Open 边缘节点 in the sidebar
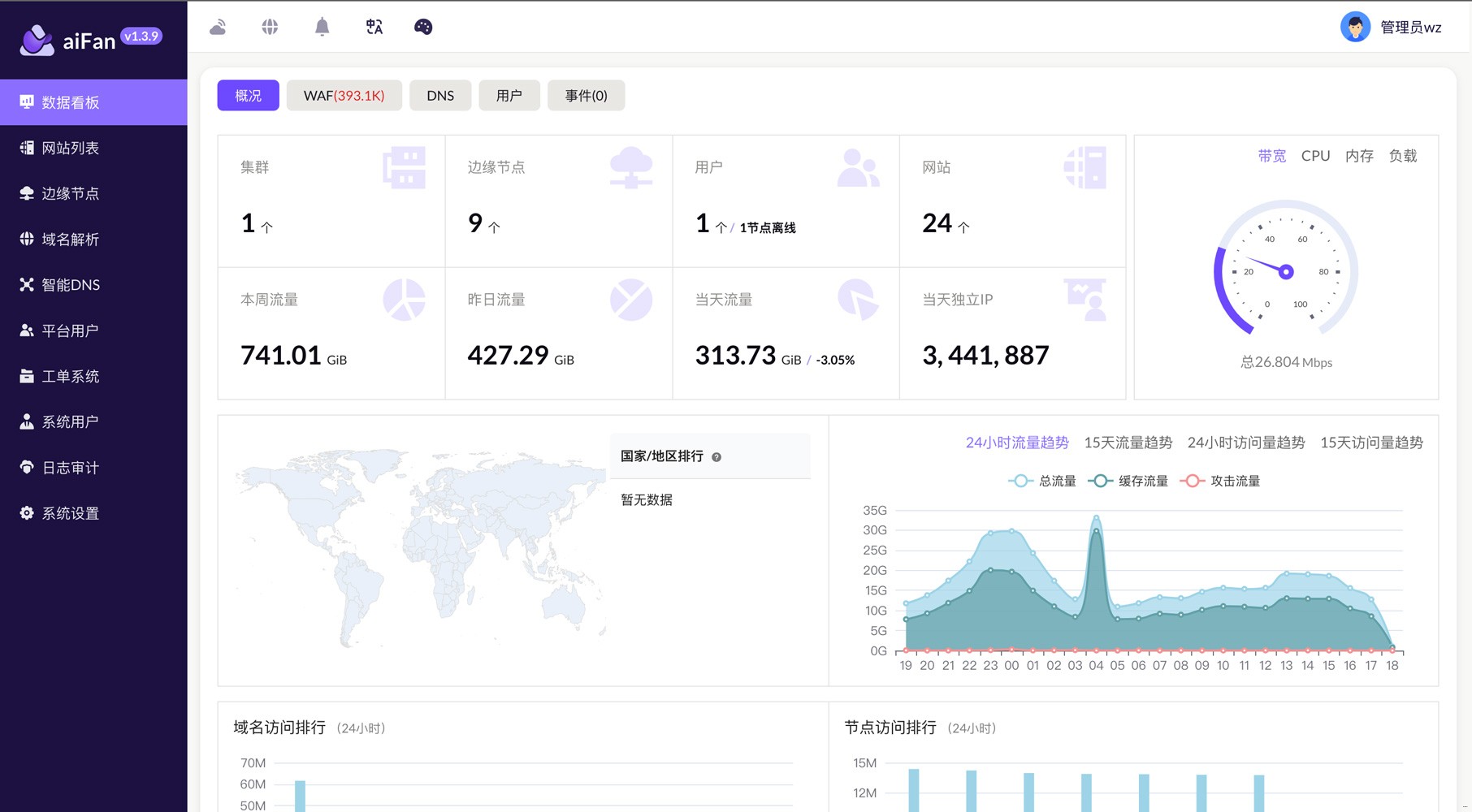Viewport: 1472px width, 812px height. 71,193
